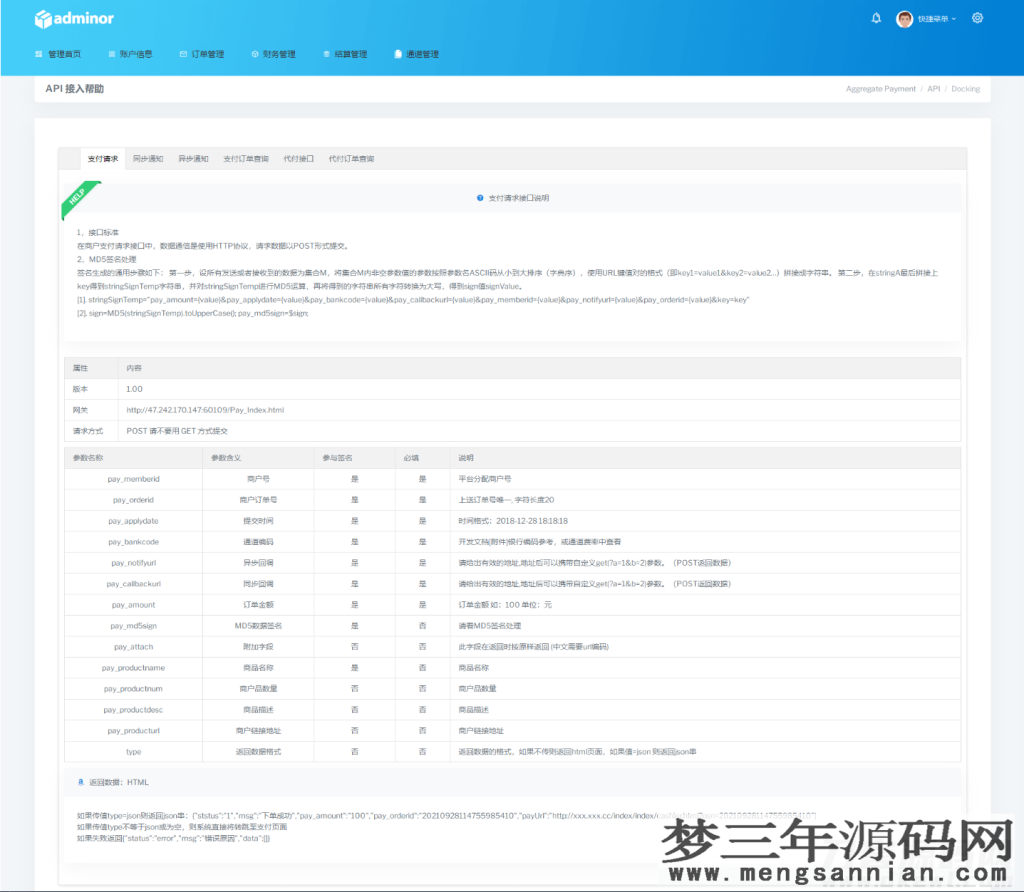Switch to the 异步通知 tab
The height and width of the screenshot is (892, 1024).
[x=193, y=158]
